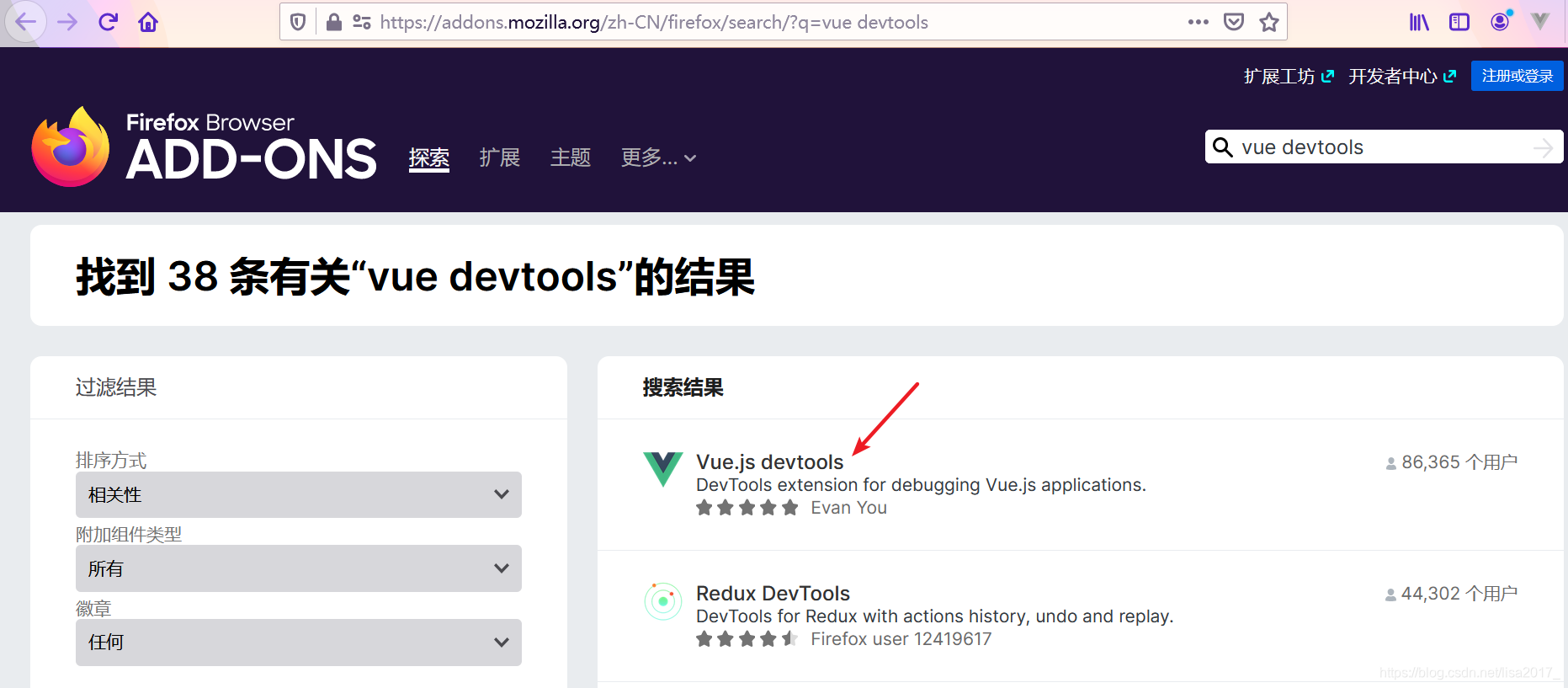
Task: Open the 扩展工坊 external link
Action: click(1289, 77)
